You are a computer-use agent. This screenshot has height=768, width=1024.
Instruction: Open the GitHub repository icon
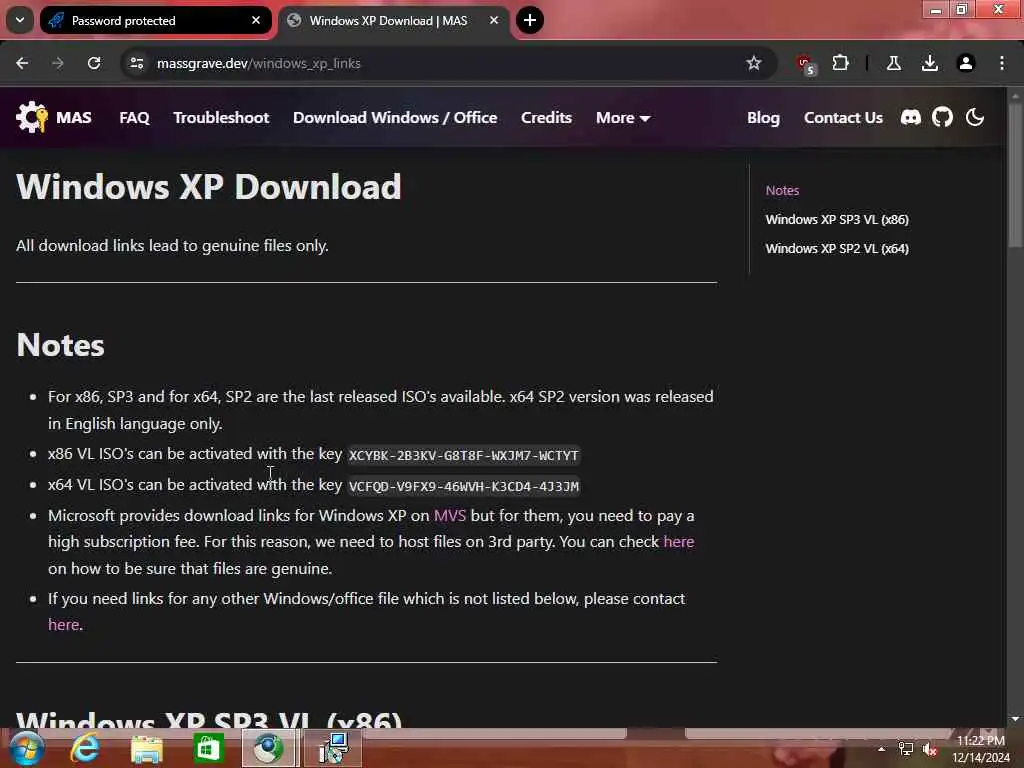942,118
